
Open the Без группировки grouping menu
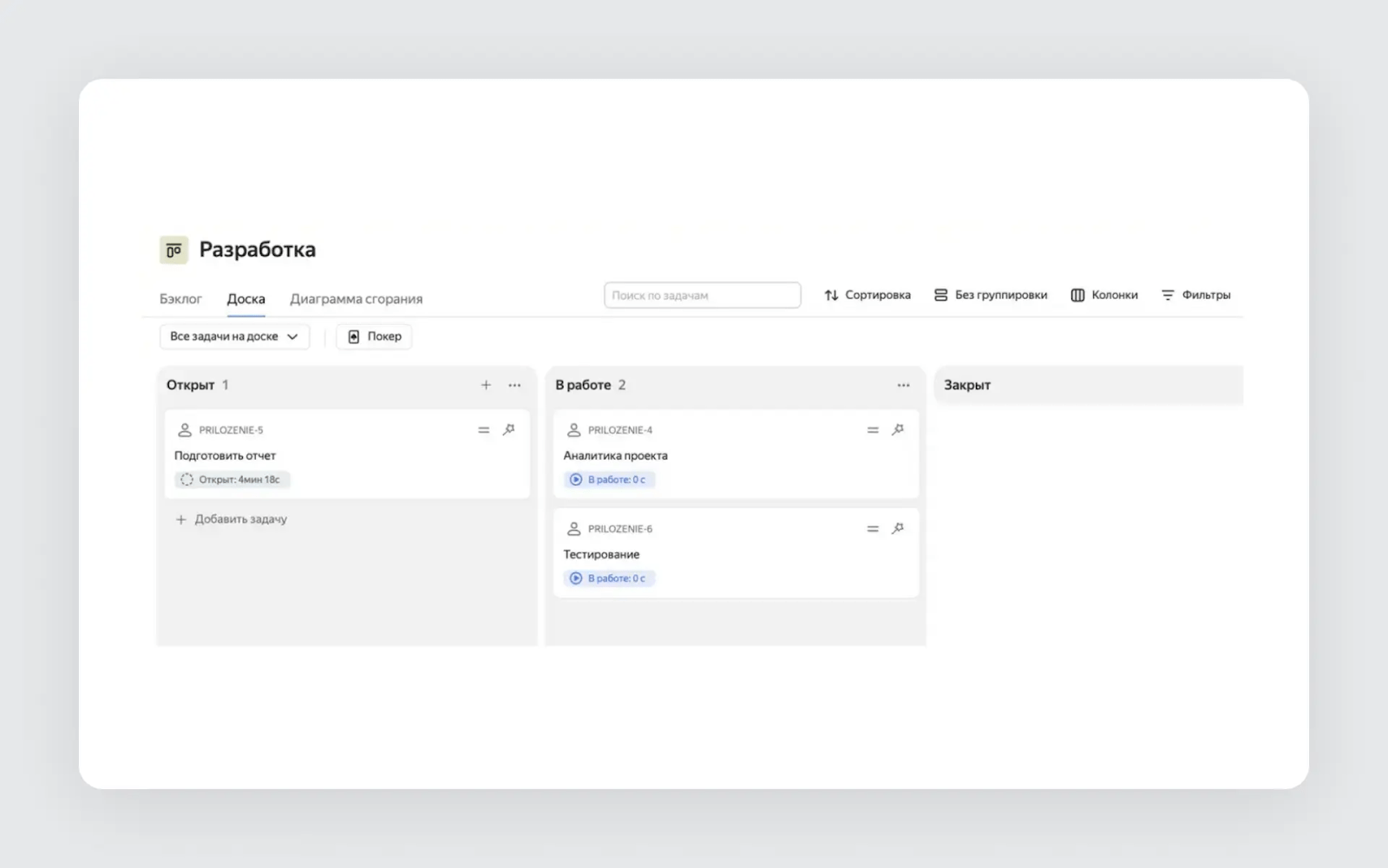991,295
